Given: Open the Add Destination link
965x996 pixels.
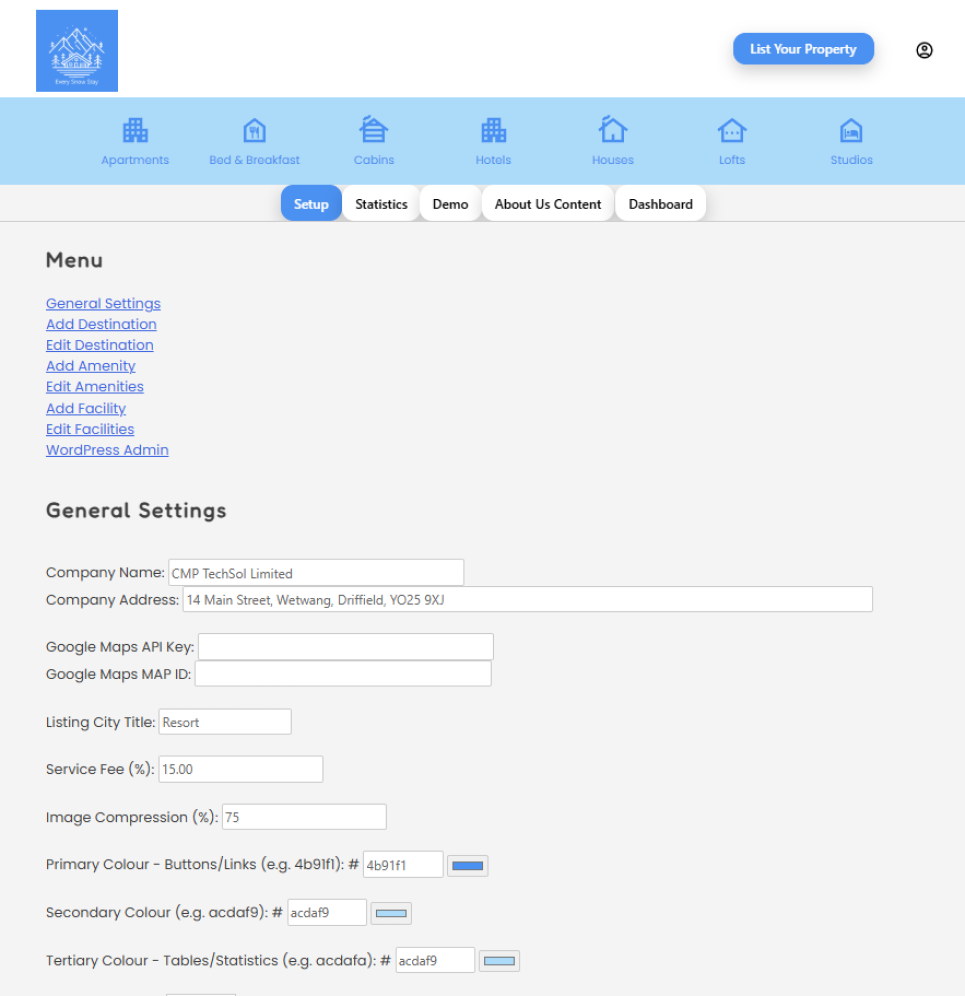Looking at the screenshot, I should pos(101,324).
